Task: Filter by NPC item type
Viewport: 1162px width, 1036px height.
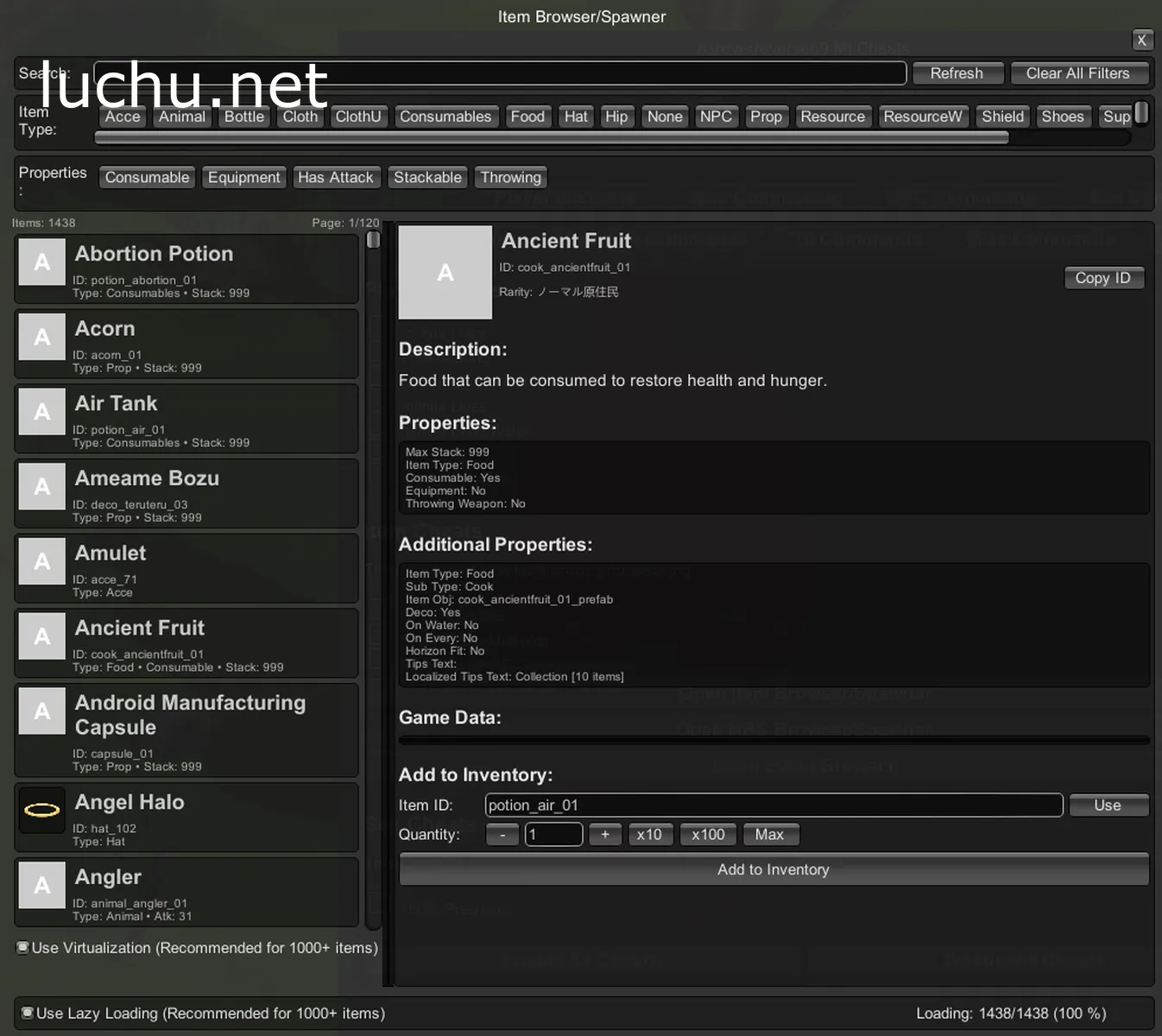Action: tap(716, 117)
